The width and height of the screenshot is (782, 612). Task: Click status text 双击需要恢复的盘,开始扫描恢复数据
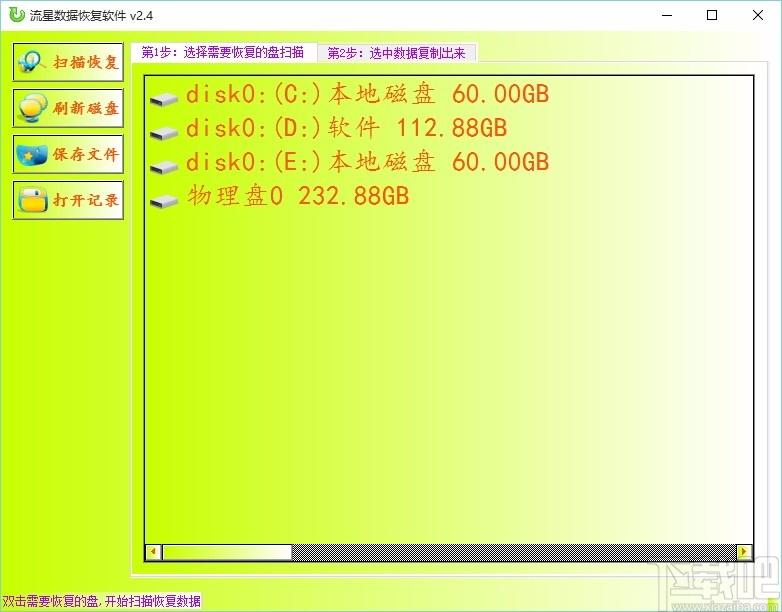[101, 601]
